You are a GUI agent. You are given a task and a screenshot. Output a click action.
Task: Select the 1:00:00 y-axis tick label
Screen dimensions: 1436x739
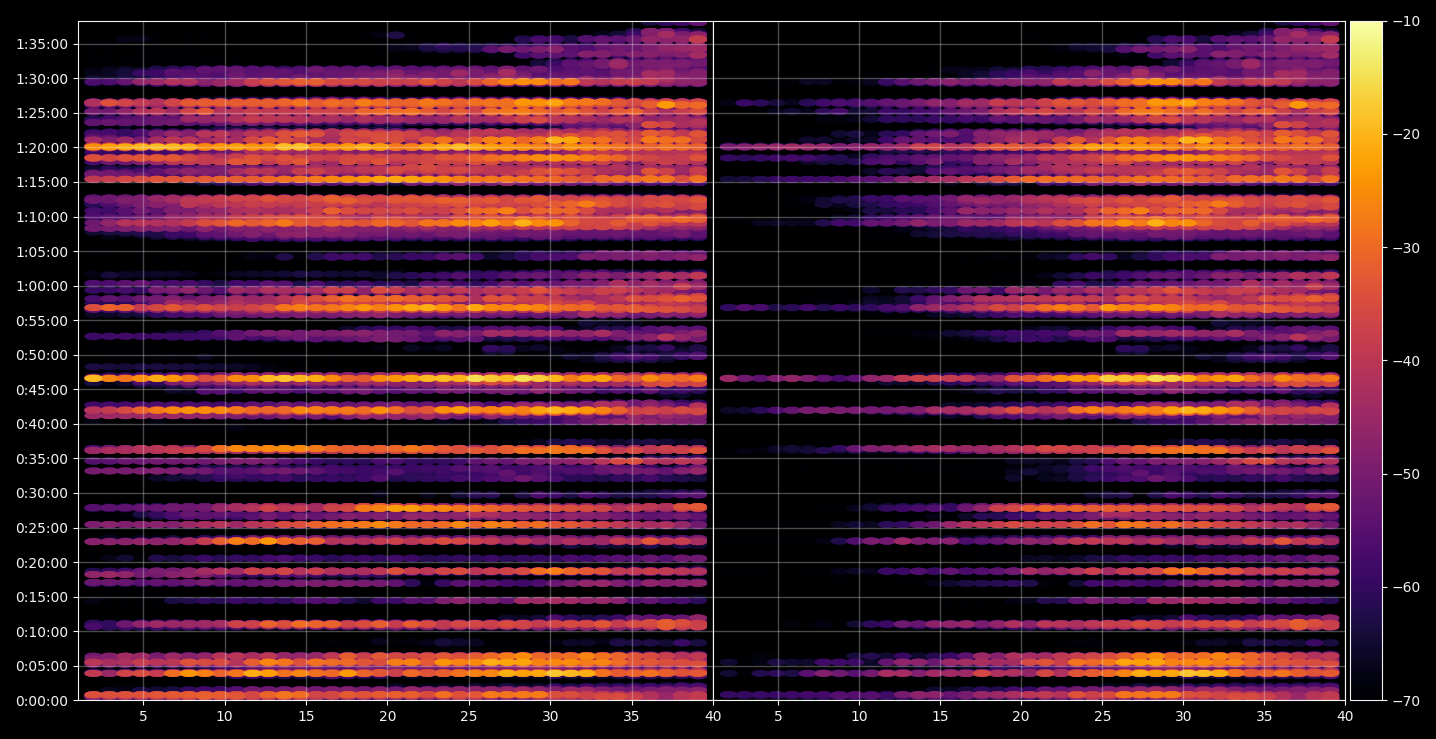click(x=42, y=286)
